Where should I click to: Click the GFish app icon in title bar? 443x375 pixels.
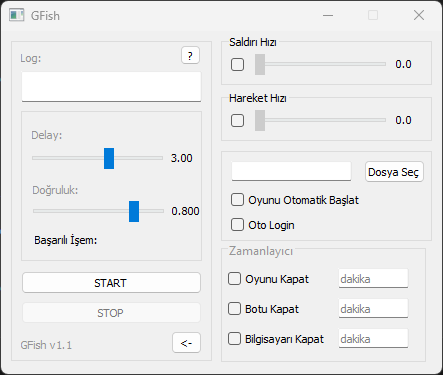point(17,15)
